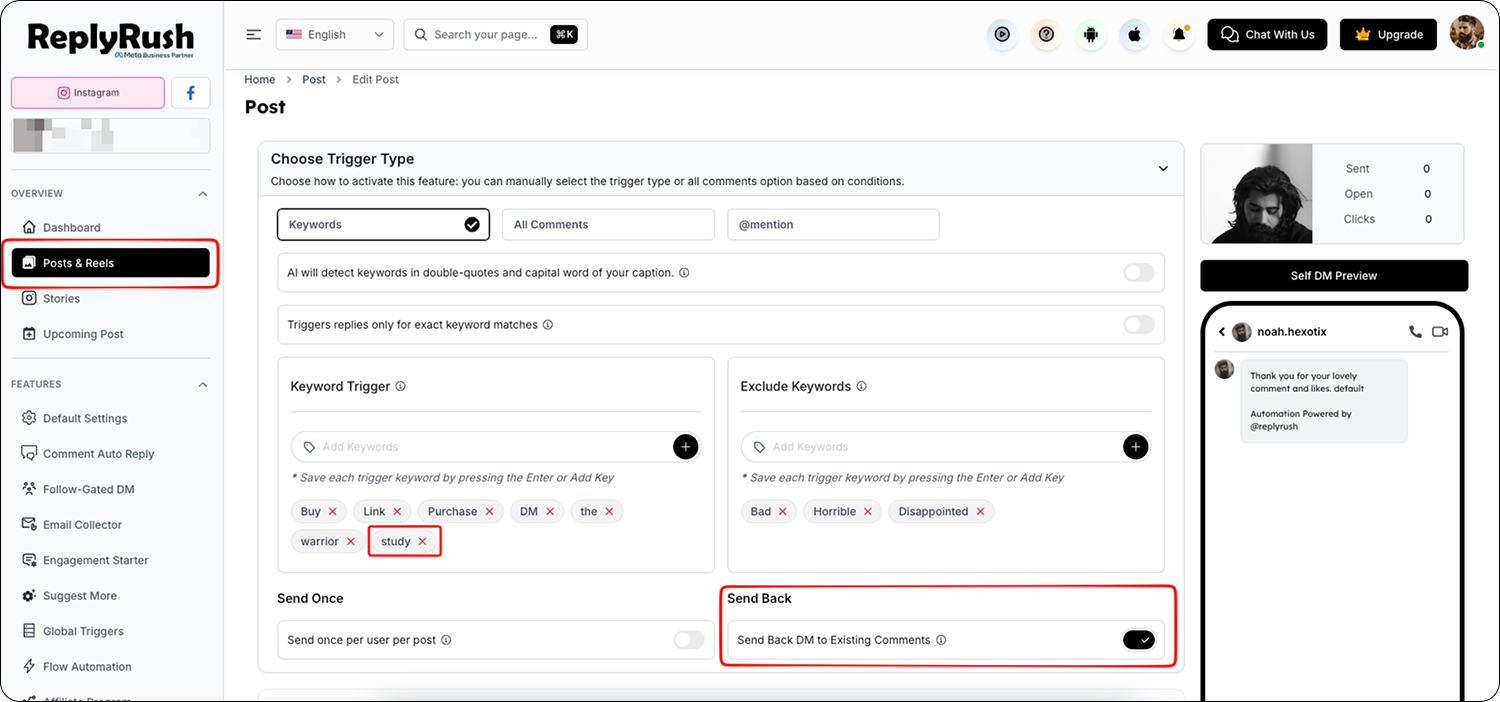Add keyword with Exclude Keywords plus button
Viewport: 1500px width, 702px height.
[1135, 447]
